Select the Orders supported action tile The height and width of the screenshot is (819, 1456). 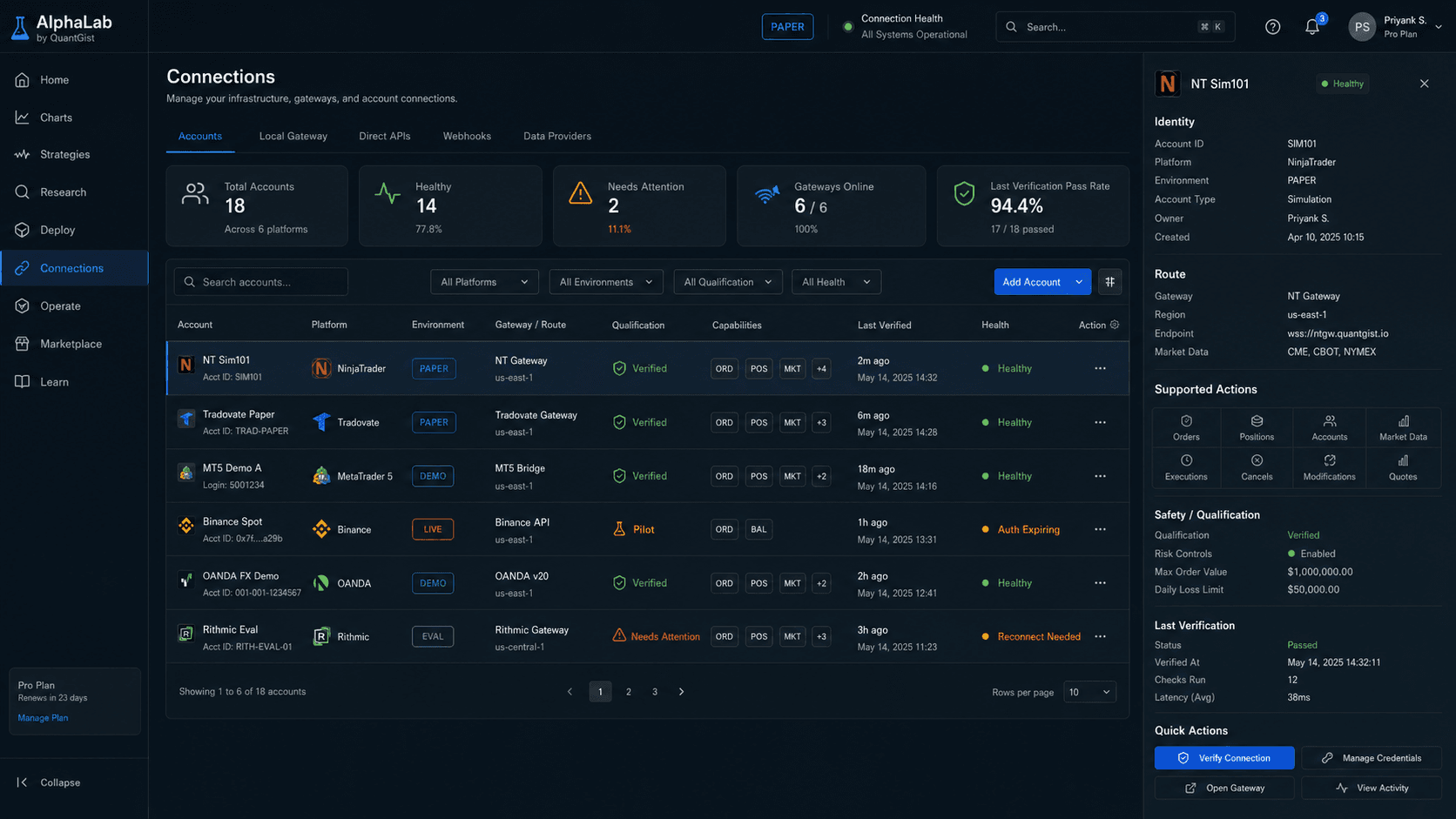coord(1186,428)
